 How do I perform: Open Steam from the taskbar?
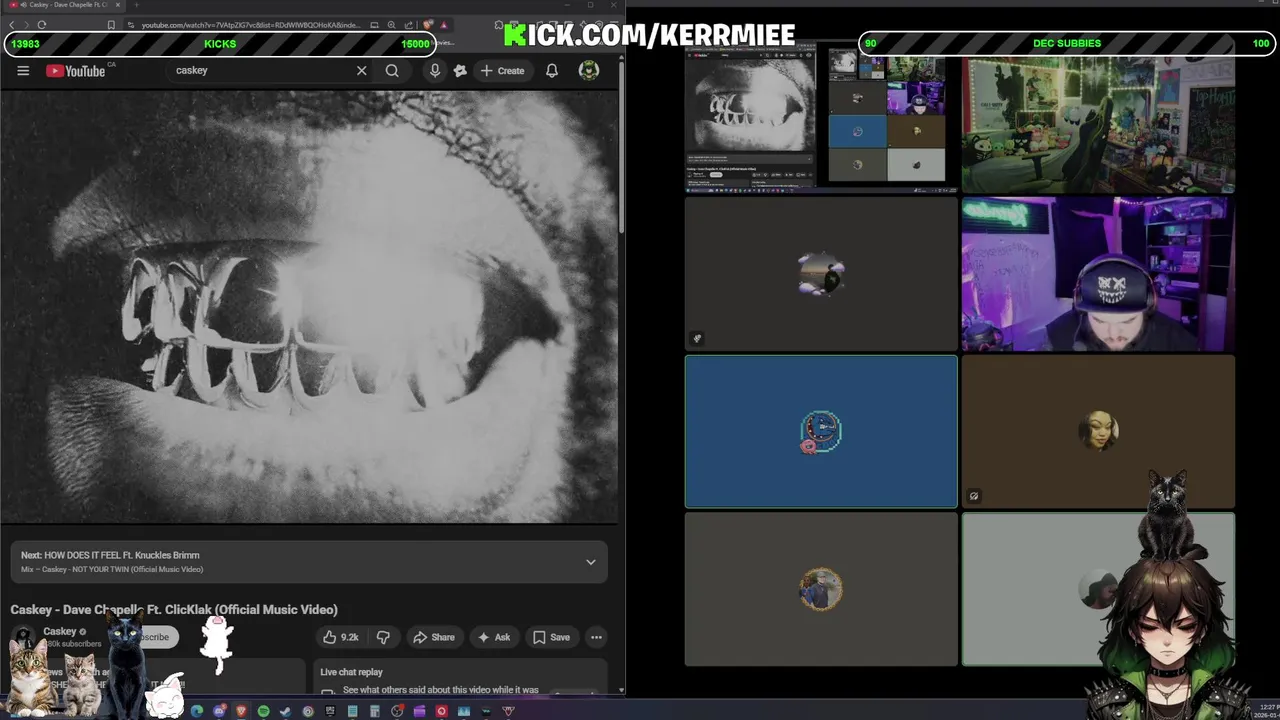coord(286,711)
